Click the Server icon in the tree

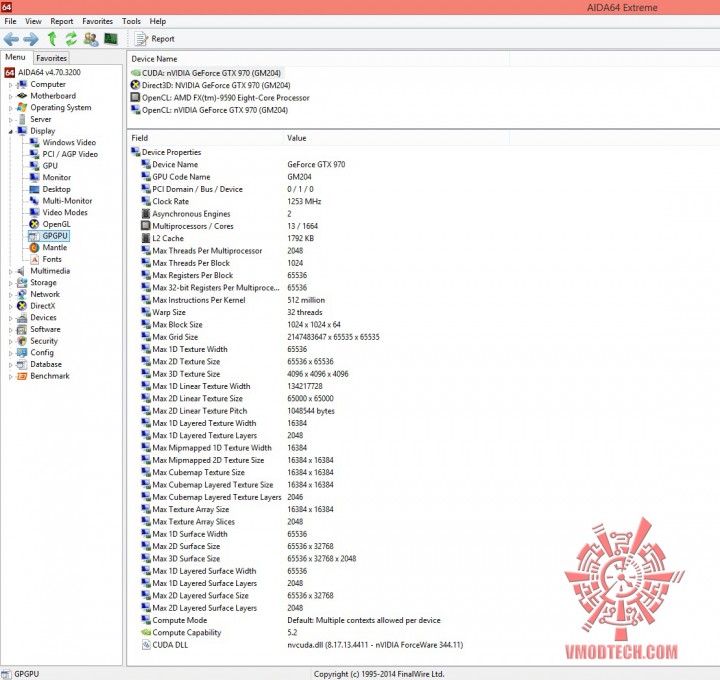[22, 119]
